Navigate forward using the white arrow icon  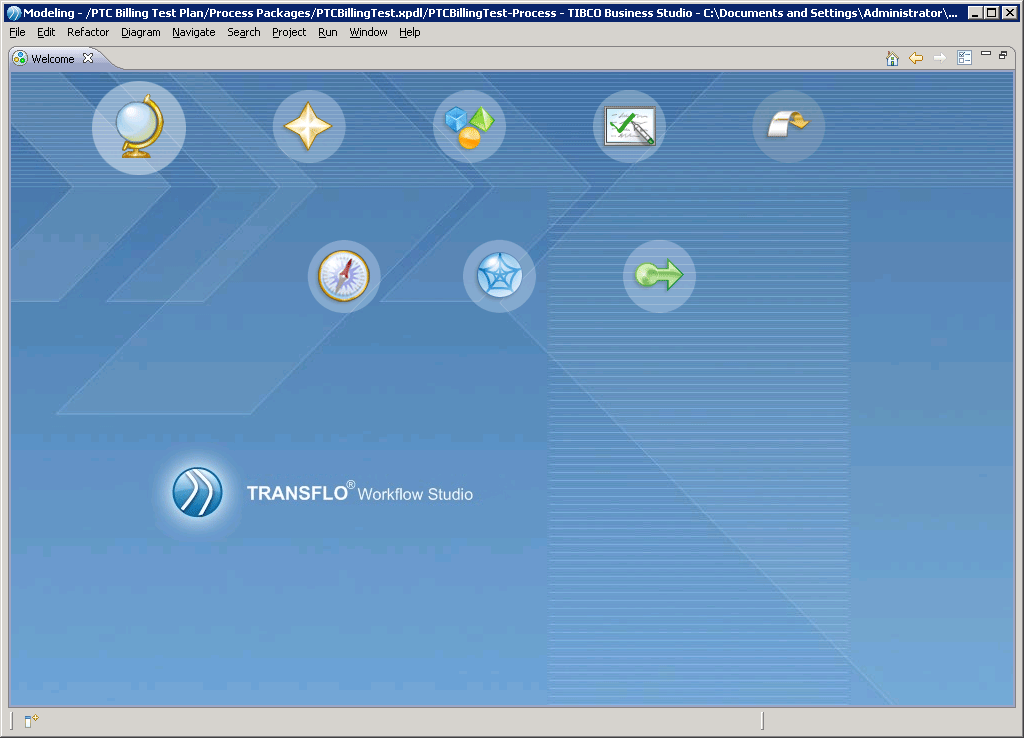point(938,57)
